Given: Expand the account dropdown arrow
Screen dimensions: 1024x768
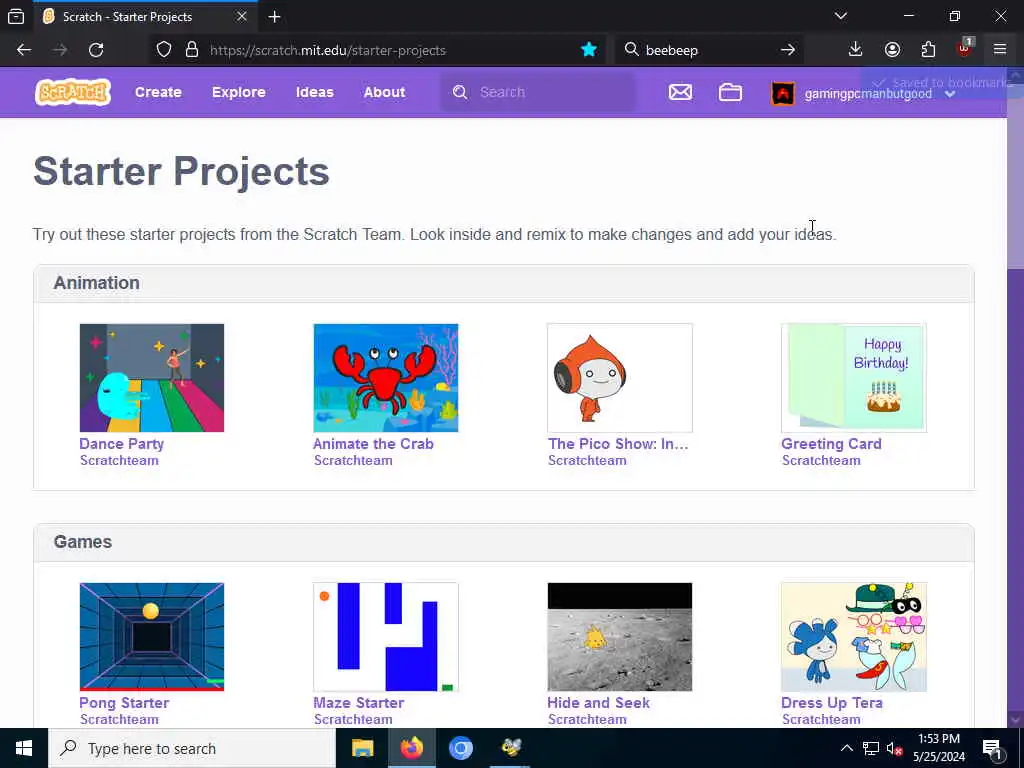Looking at the screenshot, I should click(950, 94).
